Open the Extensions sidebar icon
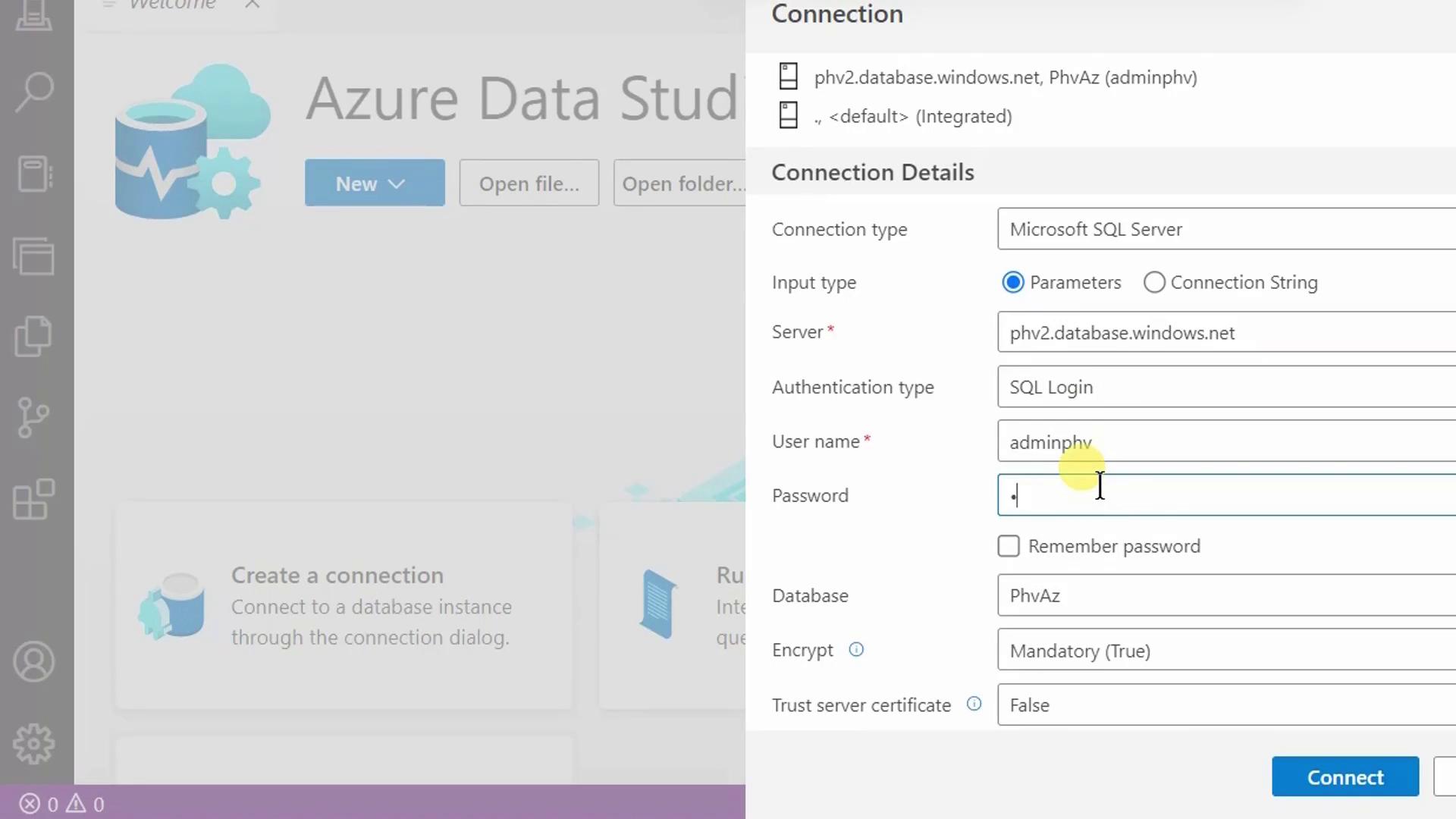Image resolution: width=1456 pixels, height=819 pixels. 34,500
